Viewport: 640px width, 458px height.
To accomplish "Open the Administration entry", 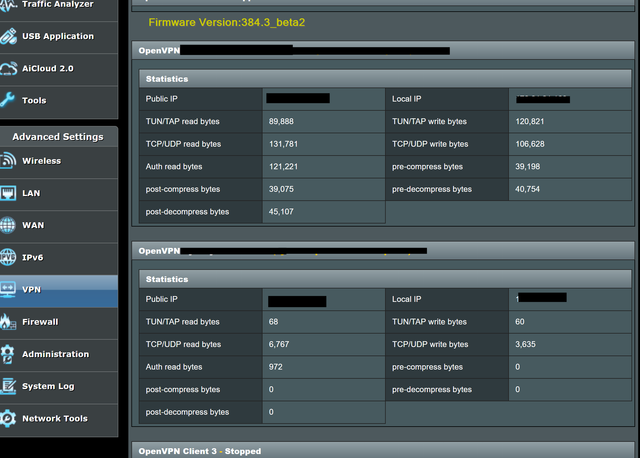I will [x=56, y=354].
